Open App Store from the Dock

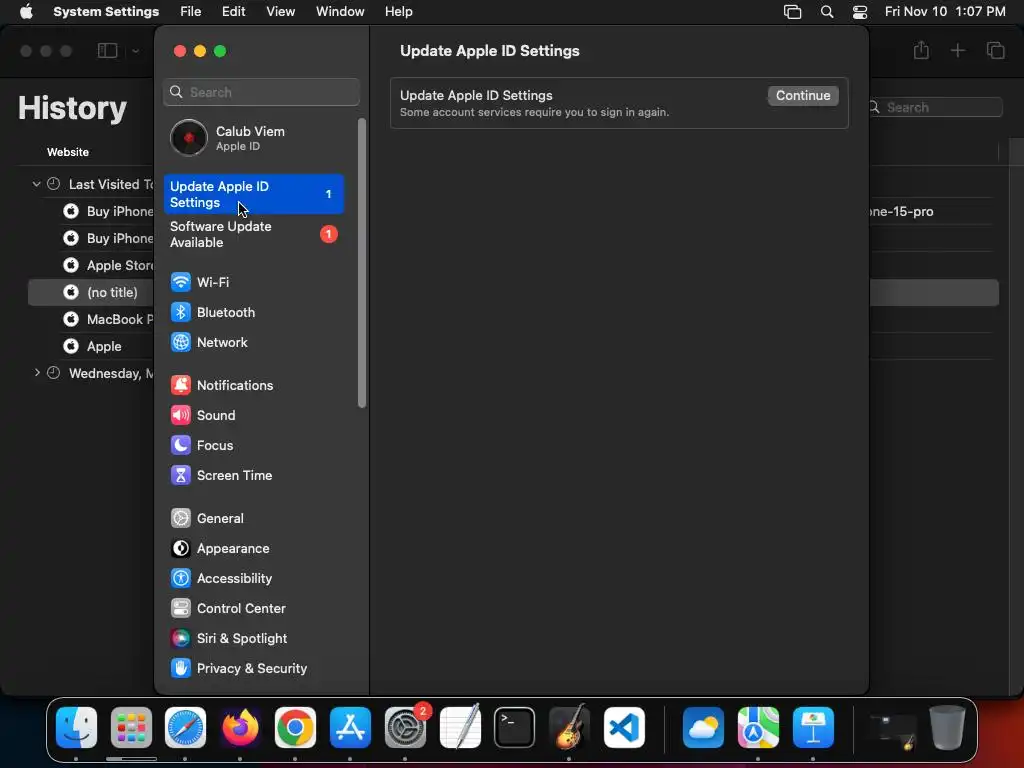pos(350,728)
